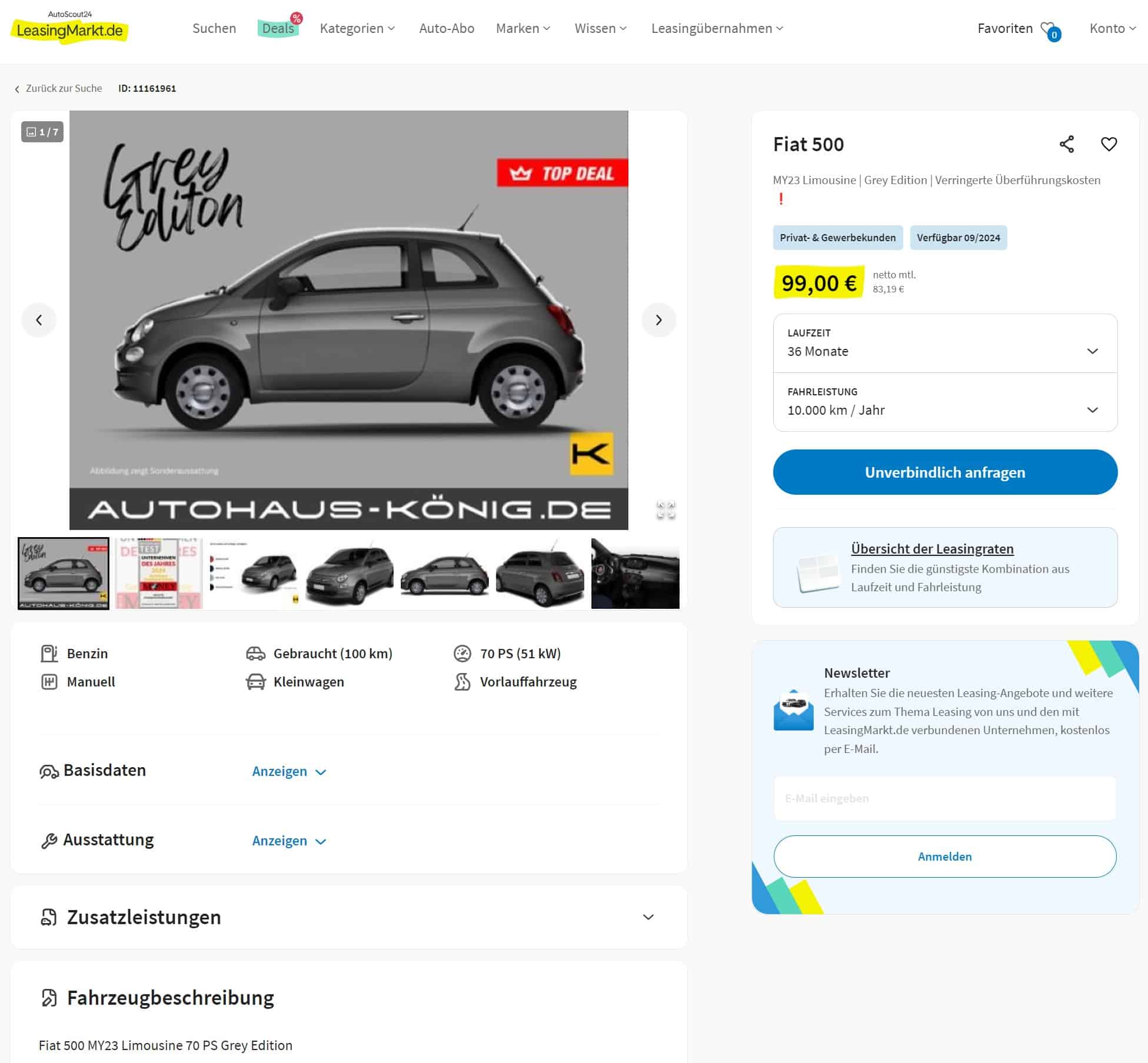The width and height of the screenshot is (1148, 1063).
Task: Expand the Wissen menu
Action: pyautogui.click(x=601, y=28)
